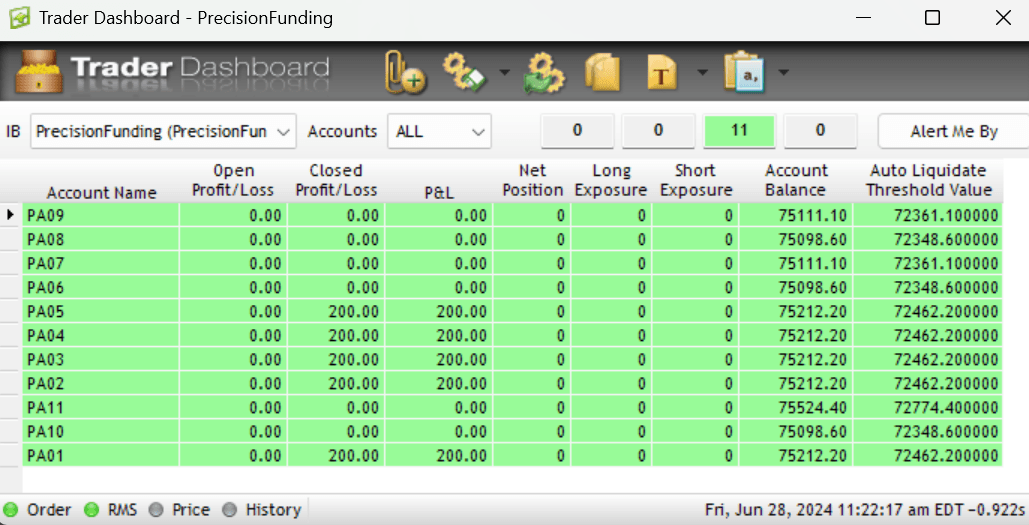The width and height of the screenshot is (1029, 525).
Task: Select the PA09 account row
Action: pos(513,215)
